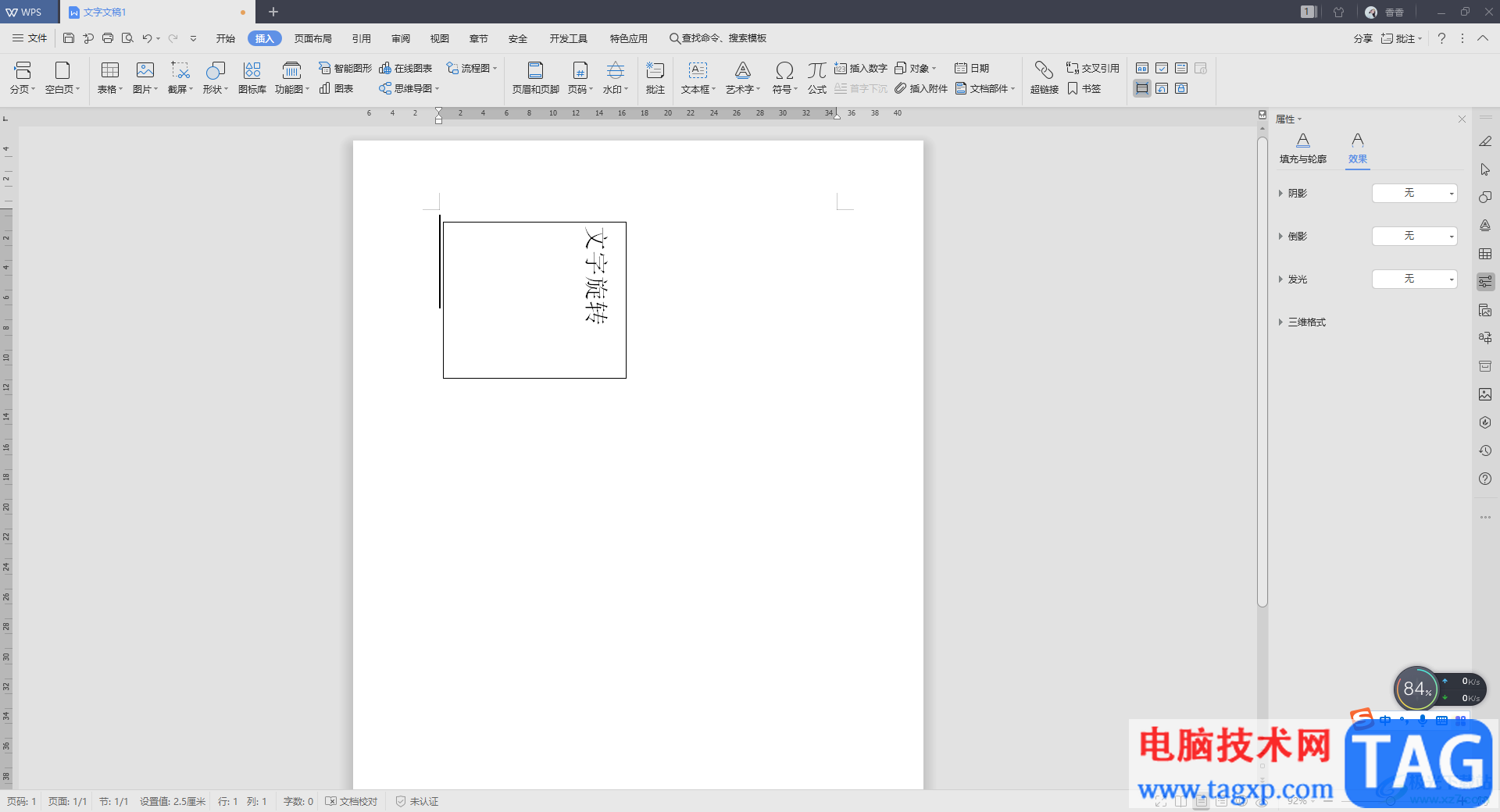This screenshot has width=1500, height=812.
Task: Toggle Document Proofing (文档校对) in status bar
Action: 352,802
